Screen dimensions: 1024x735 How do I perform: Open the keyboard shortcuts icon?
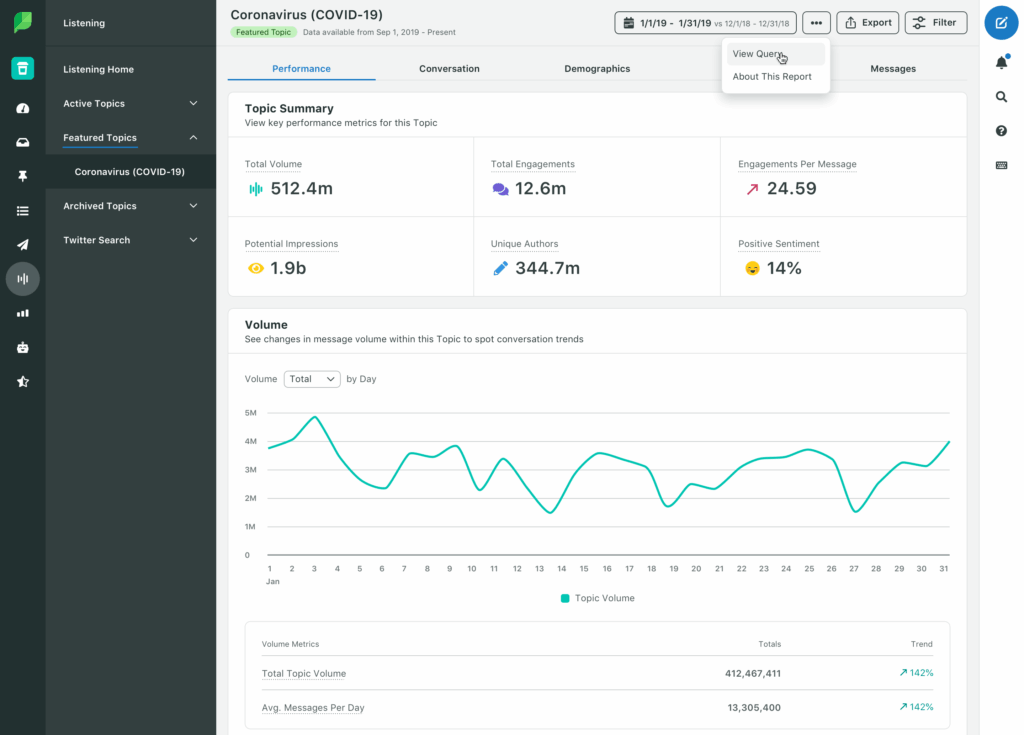pos(1001,165)
